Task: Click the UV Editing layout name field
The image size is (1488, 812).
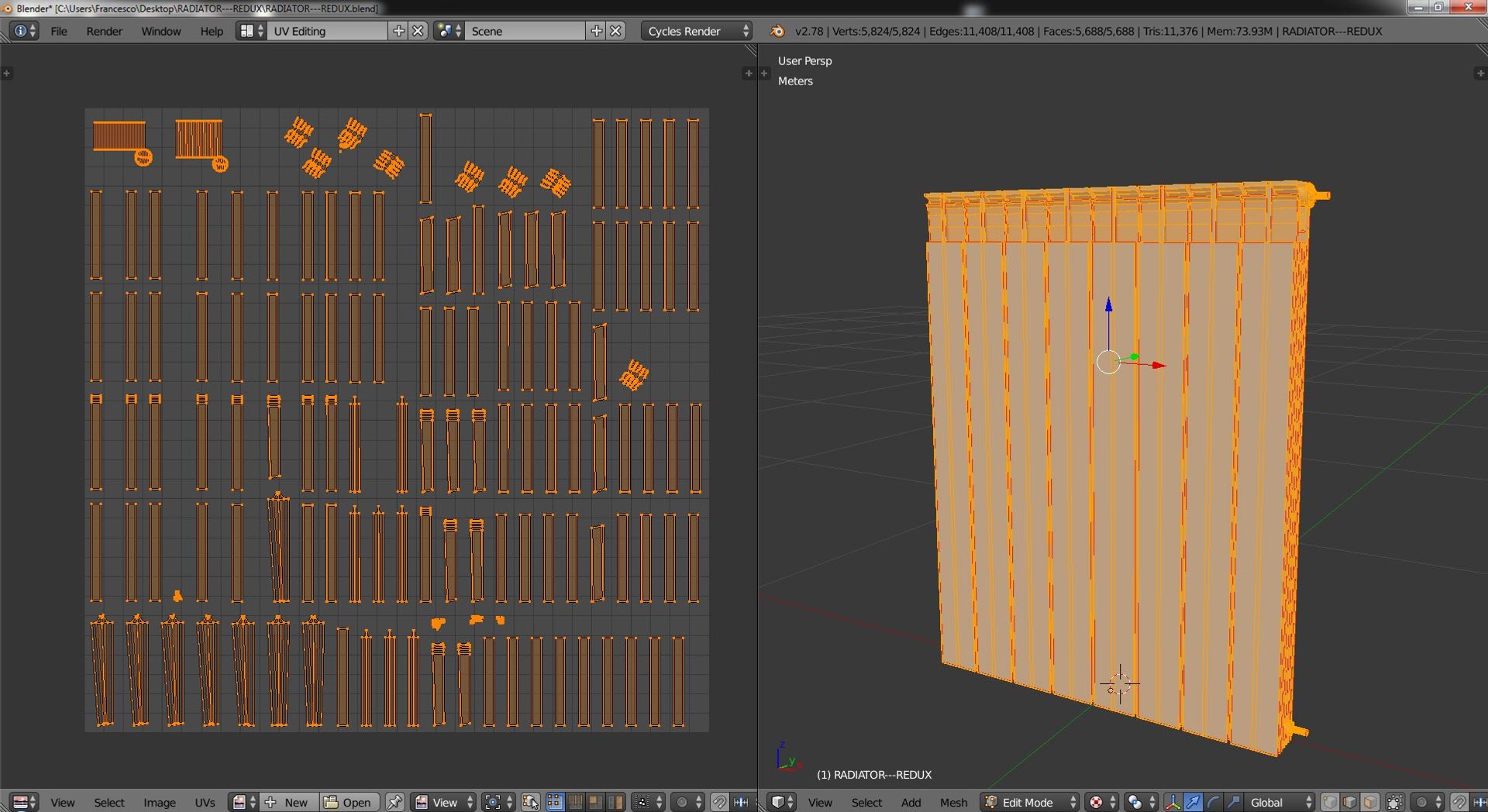Action: pos(327,31)
